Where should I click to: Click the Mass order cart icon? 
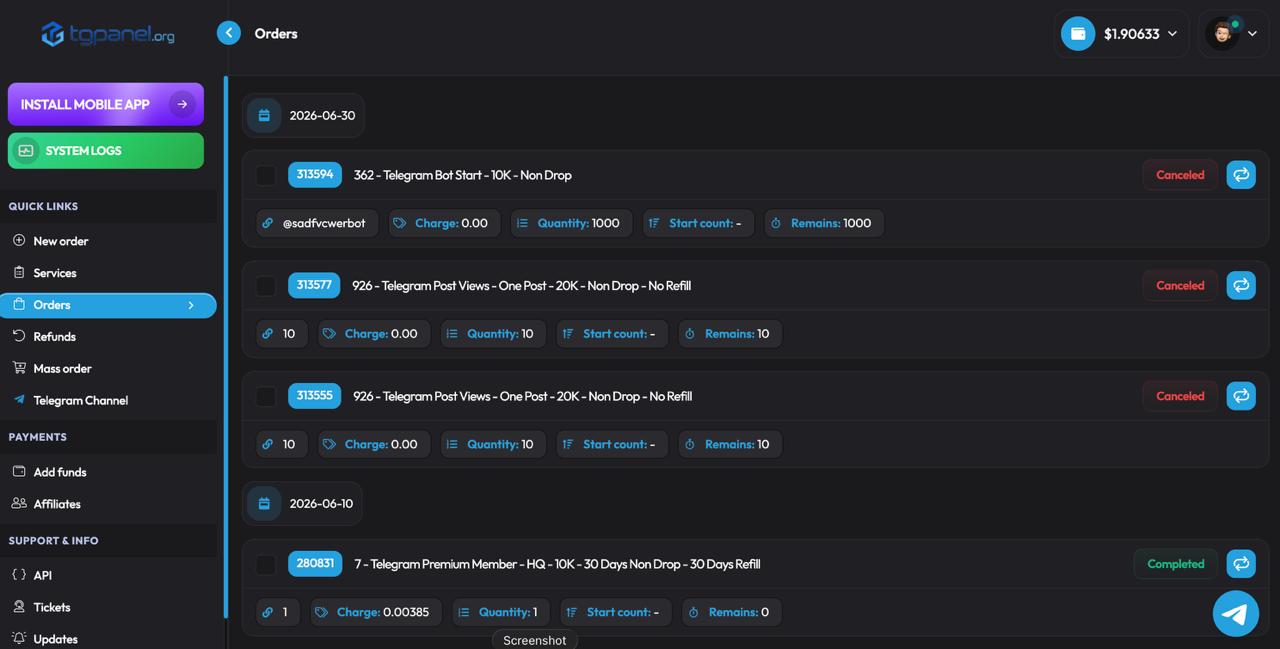[x=19, y=368]
